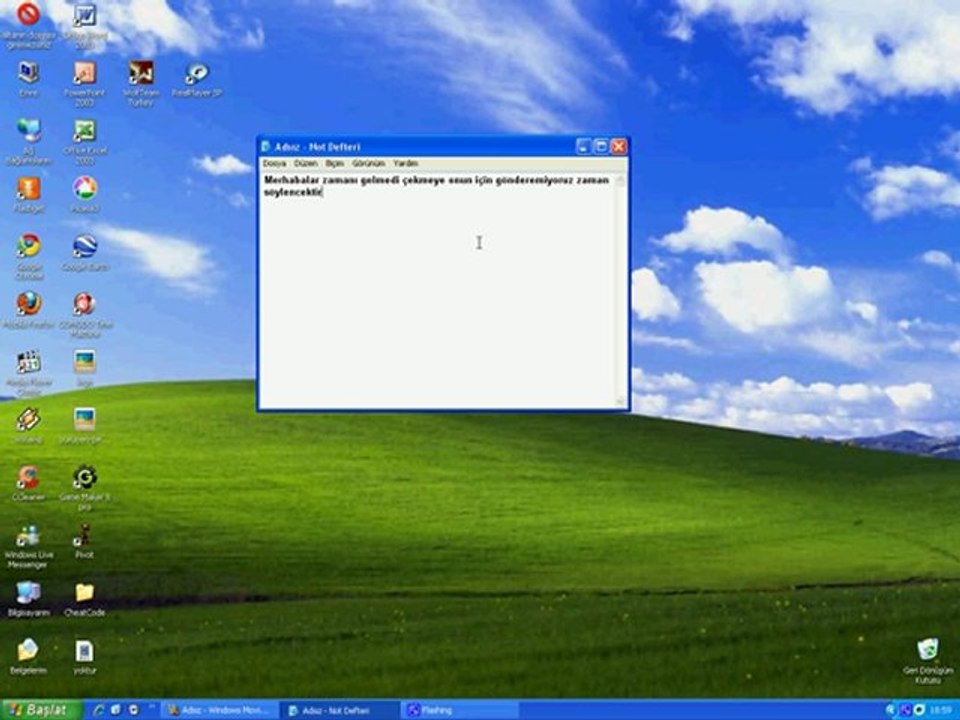Select the Mozilla Firefox desktop shortcut
Screen dimensions: 960x720
(x=28, y=310)
